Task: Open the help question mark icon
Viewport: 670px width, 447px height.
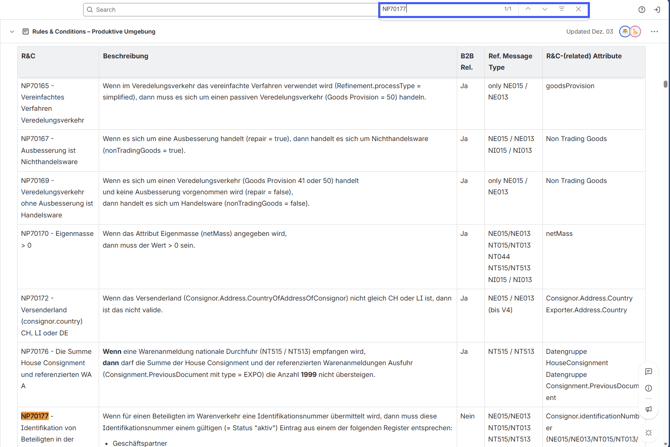Action: point(642,10)
